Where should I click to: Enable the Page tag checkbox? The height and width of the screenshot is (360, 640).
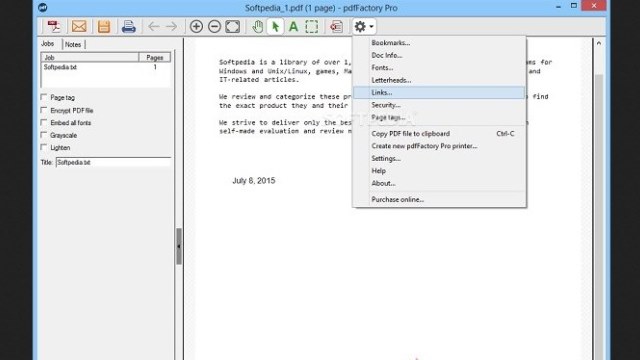click(x=44, y=97)
